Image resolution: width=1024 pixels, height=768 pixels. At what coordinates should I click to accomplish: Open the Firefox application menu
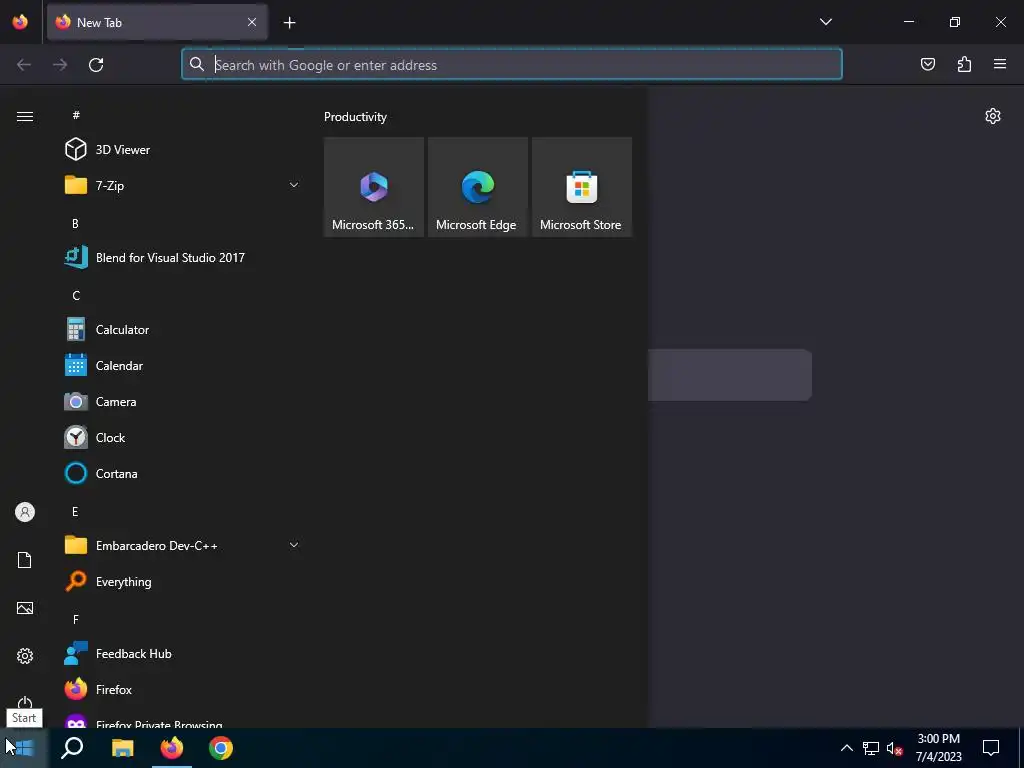[1000, 64]
